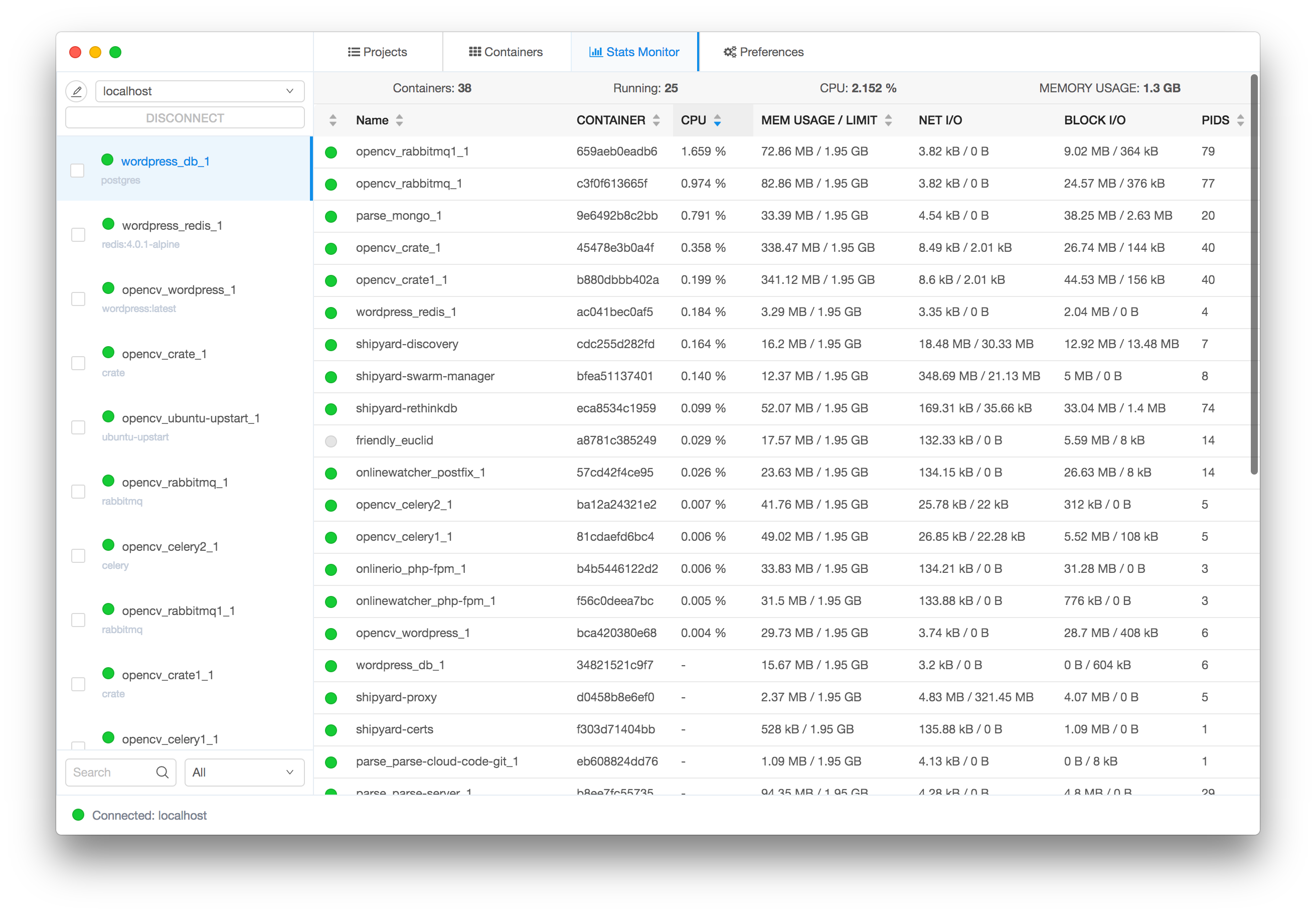
Task: Select the opencv_crate_1 checkbox in sidebar
Action: [78, 364]
